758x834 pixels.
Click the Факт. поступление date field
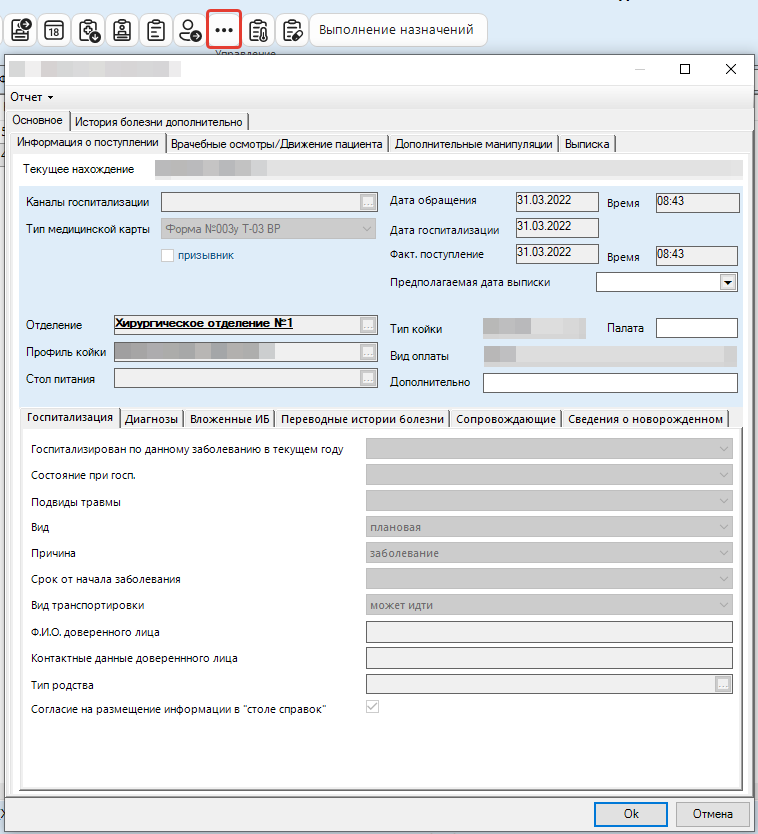557,254
